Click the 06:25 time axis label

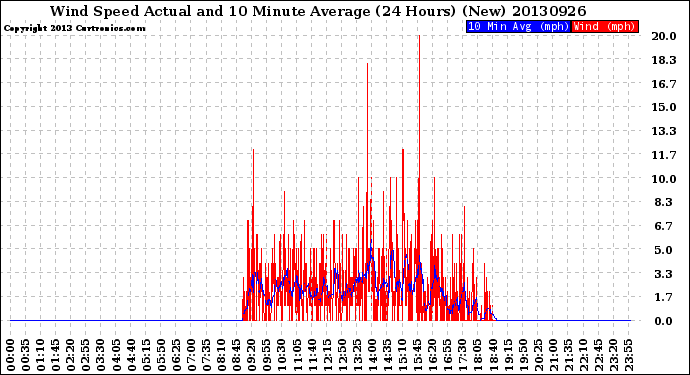176,355
